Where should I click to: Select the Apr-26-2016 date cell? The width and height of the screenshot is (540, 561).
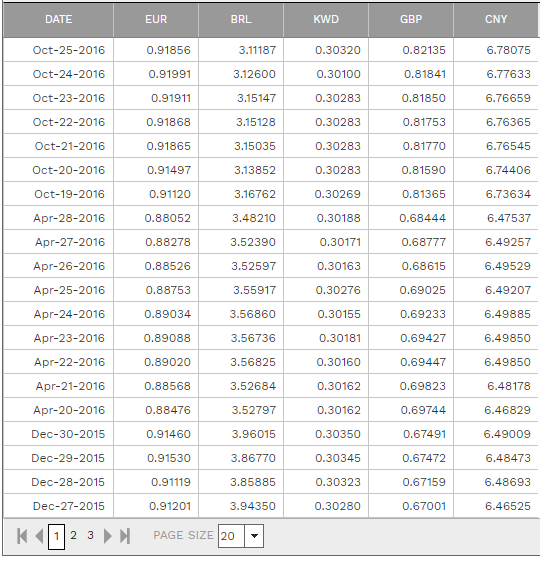click(58, 265)
